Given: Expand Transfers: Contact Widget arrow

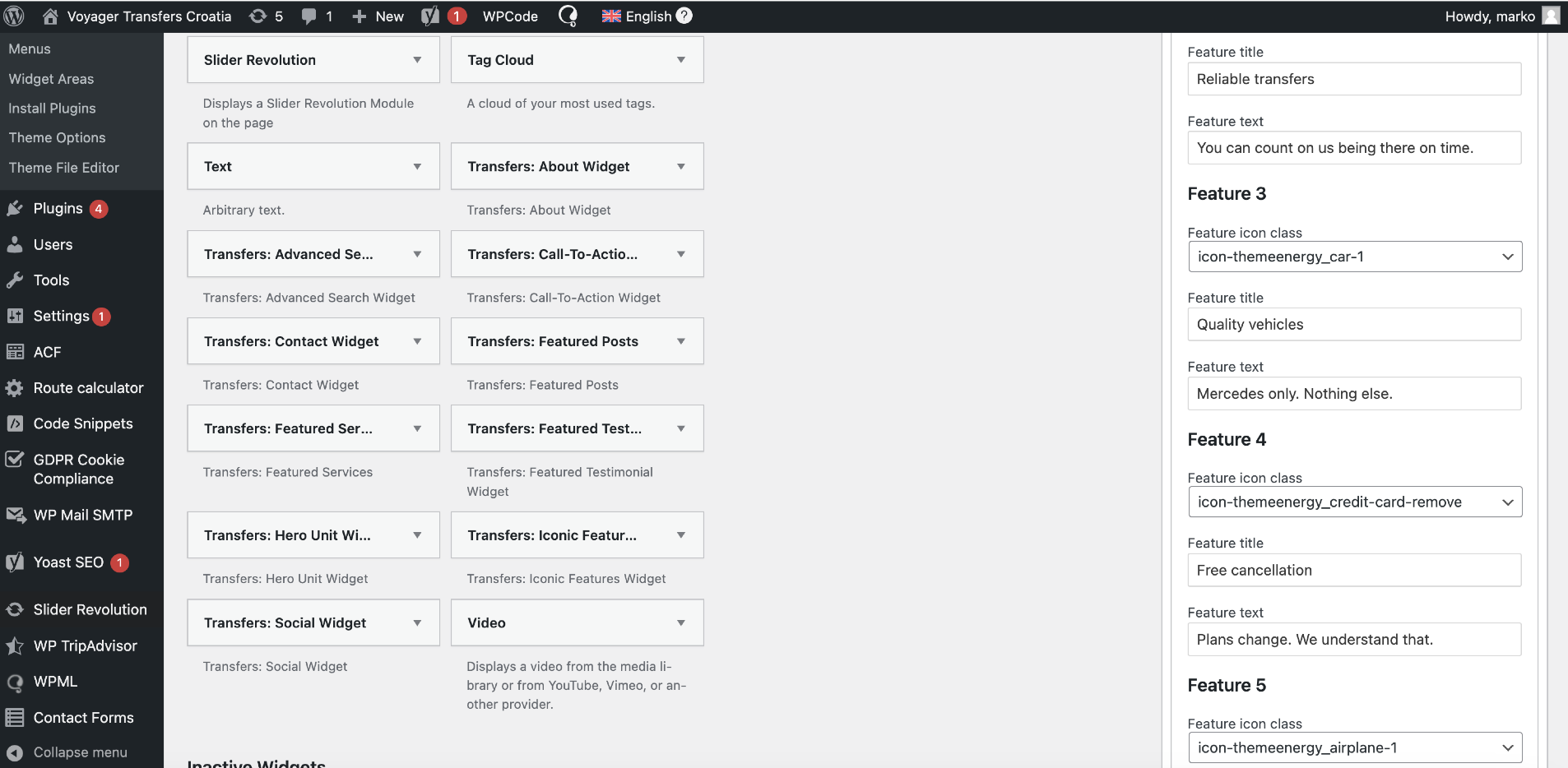Looking at the screenshot, I should 417,341.
